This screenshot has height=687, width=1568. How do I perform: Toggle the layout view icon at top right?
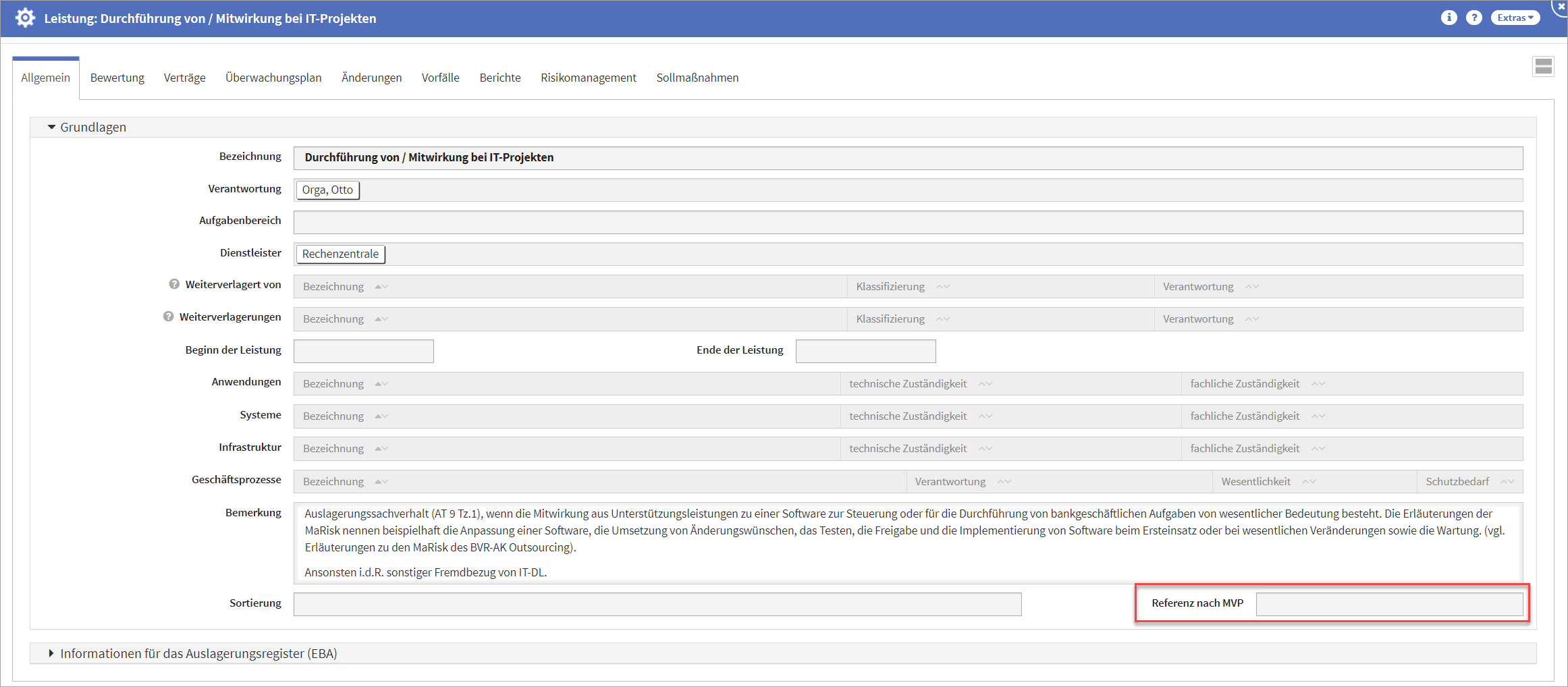(x=1543, y=66)
